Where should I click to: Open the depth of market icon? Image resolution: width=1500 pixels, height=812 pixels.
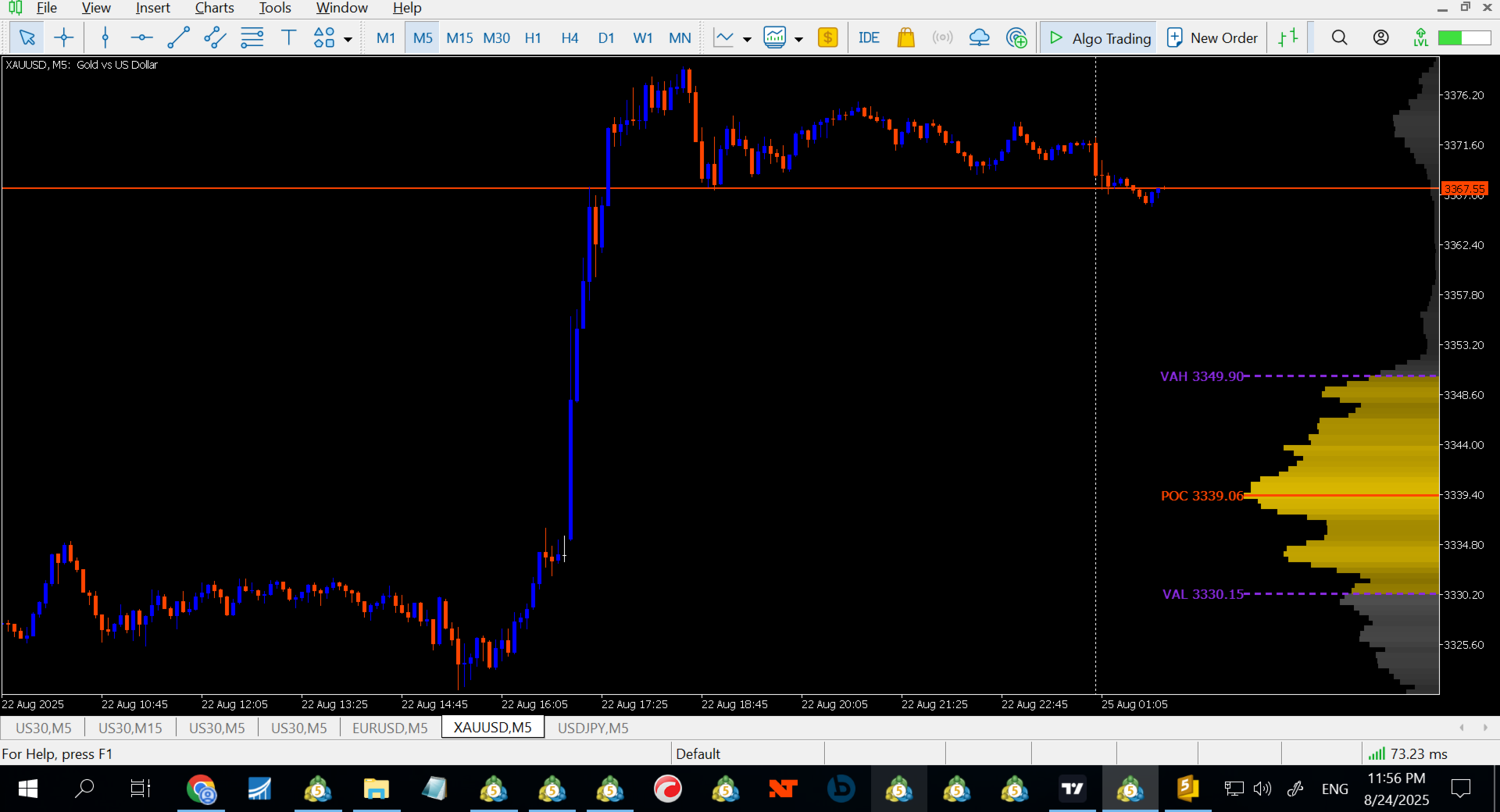click(x=1287, y=37)
